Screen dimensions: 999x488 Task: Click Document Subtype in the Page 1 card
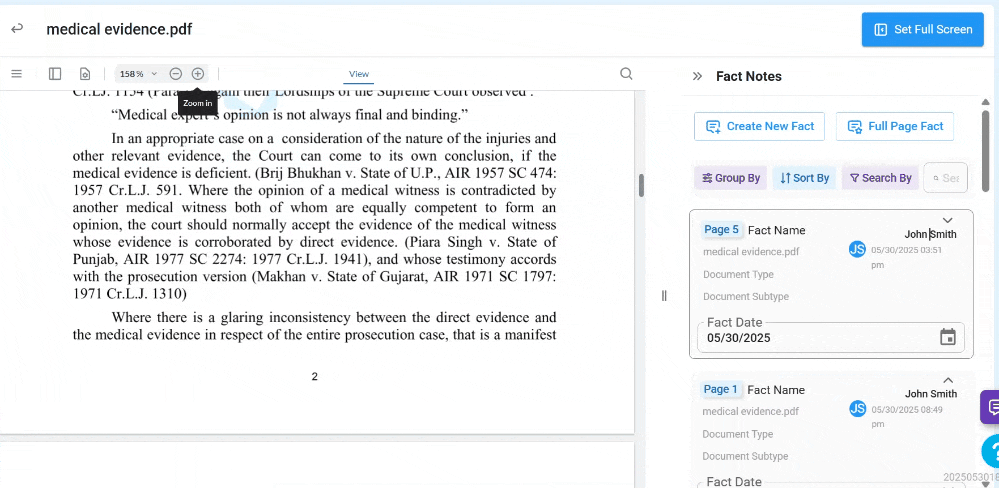point(745,456)
